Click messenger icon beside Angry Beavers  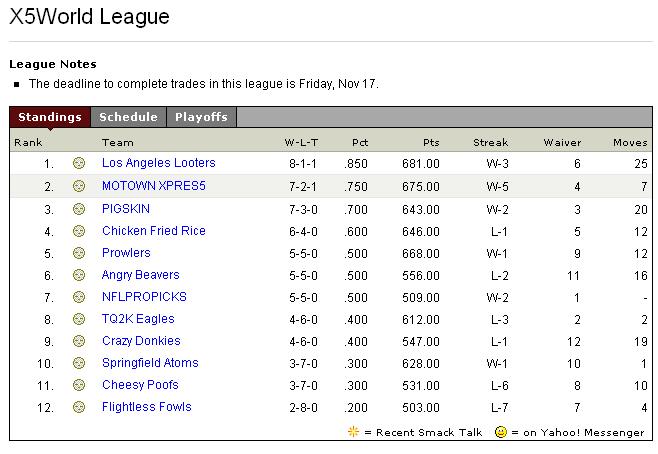point(79,275)
